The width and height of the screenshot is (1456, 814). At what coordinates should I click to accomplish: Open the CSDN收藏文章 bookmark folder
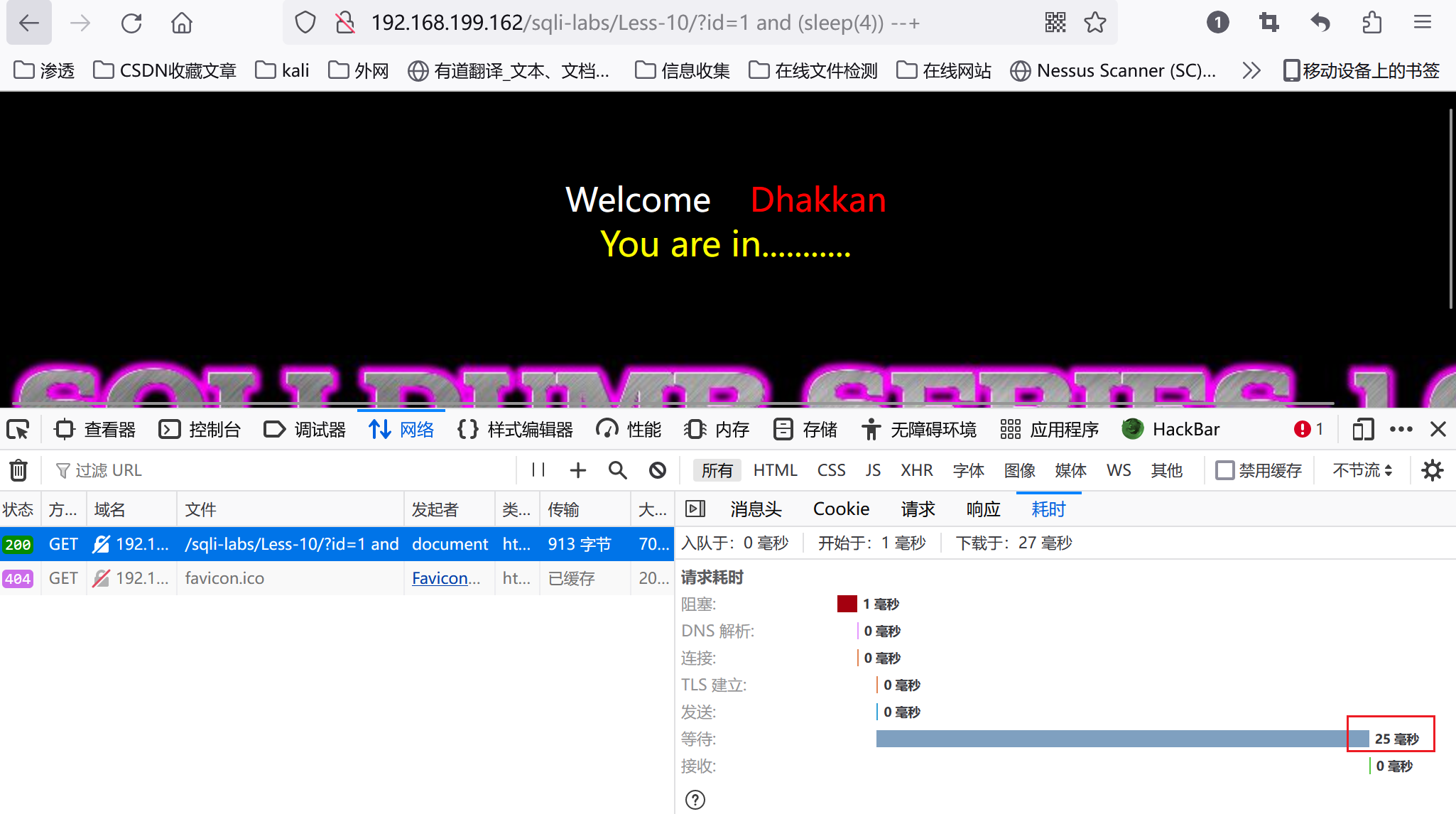pos(165,70)
